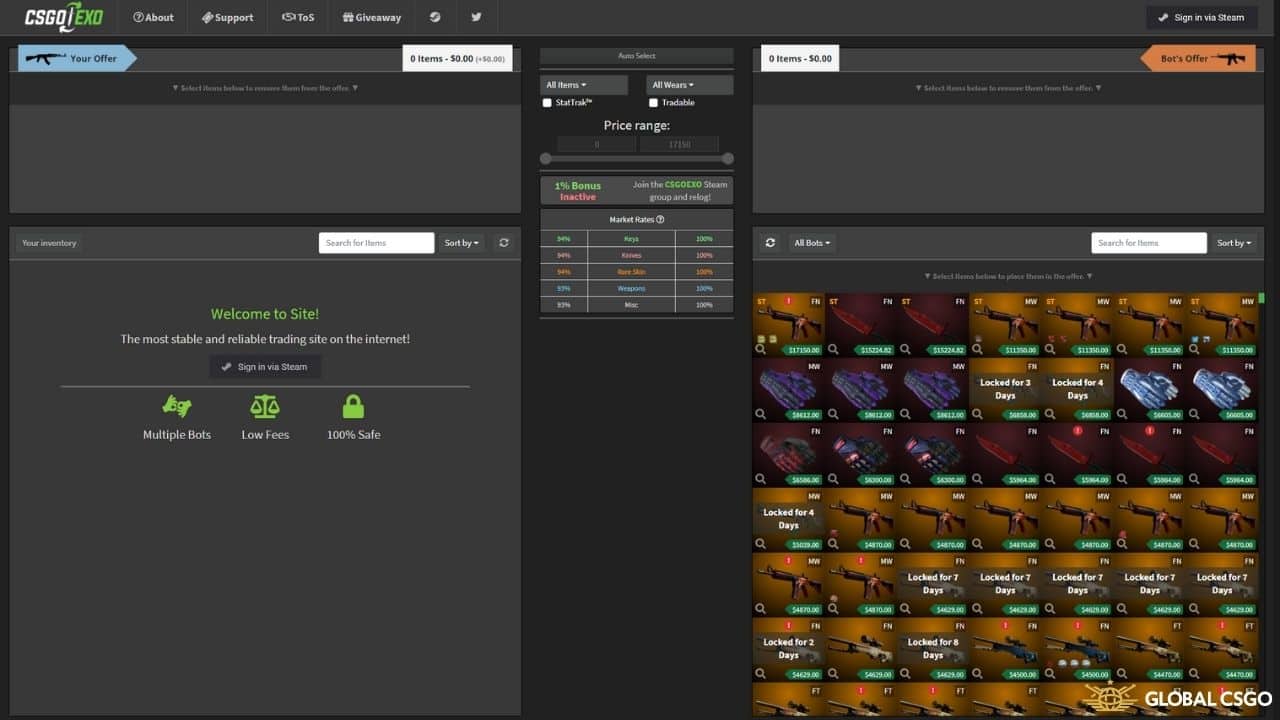Click the CSGOEXO logo
This screenshot has width=1280, height=720.
(x=64, y=17)
